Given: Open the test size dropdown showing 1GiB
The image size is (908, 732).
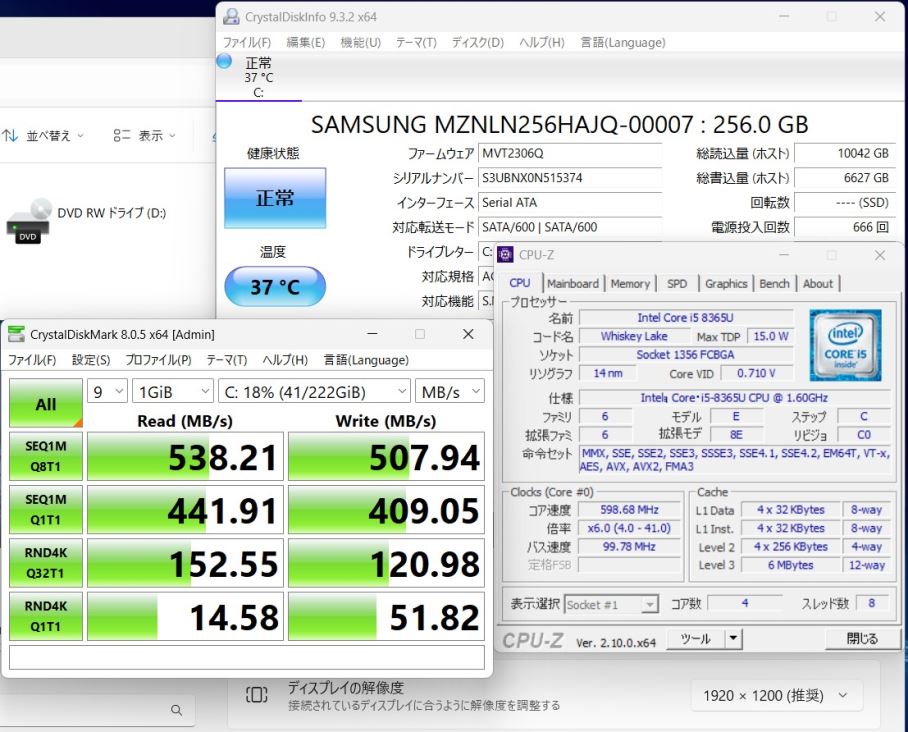Looking at the screenshot, I should (x=173, y=392).
